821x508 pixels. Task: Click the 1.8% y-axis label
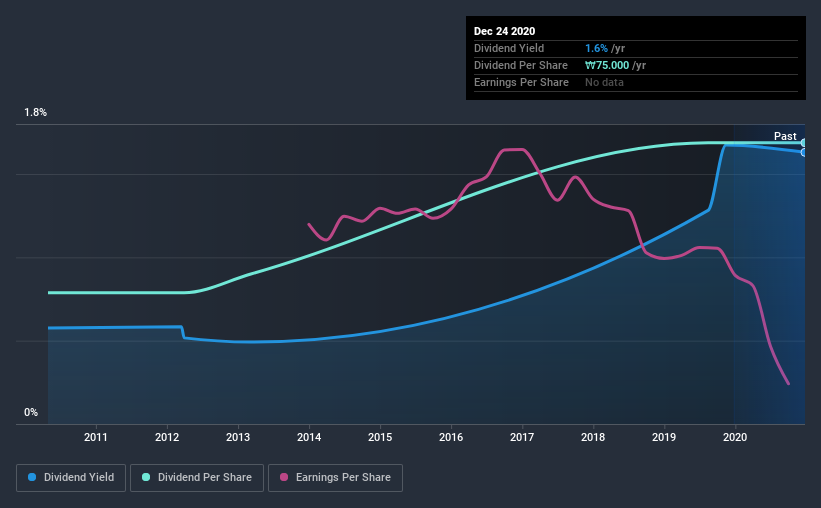coord(36,113)
